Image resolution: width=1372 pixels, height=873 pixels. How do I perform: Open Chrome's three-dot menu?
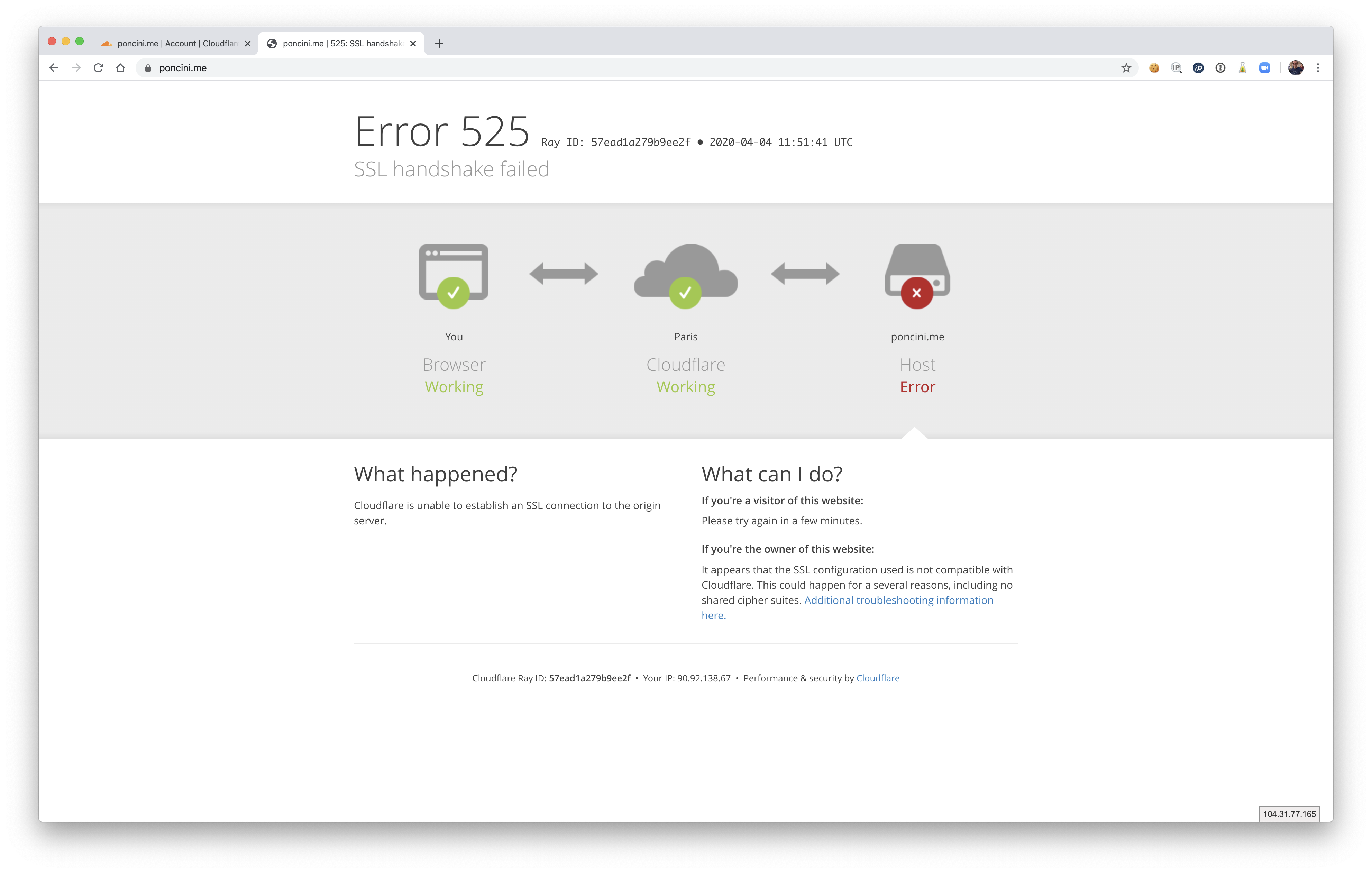click(1318, 68)
